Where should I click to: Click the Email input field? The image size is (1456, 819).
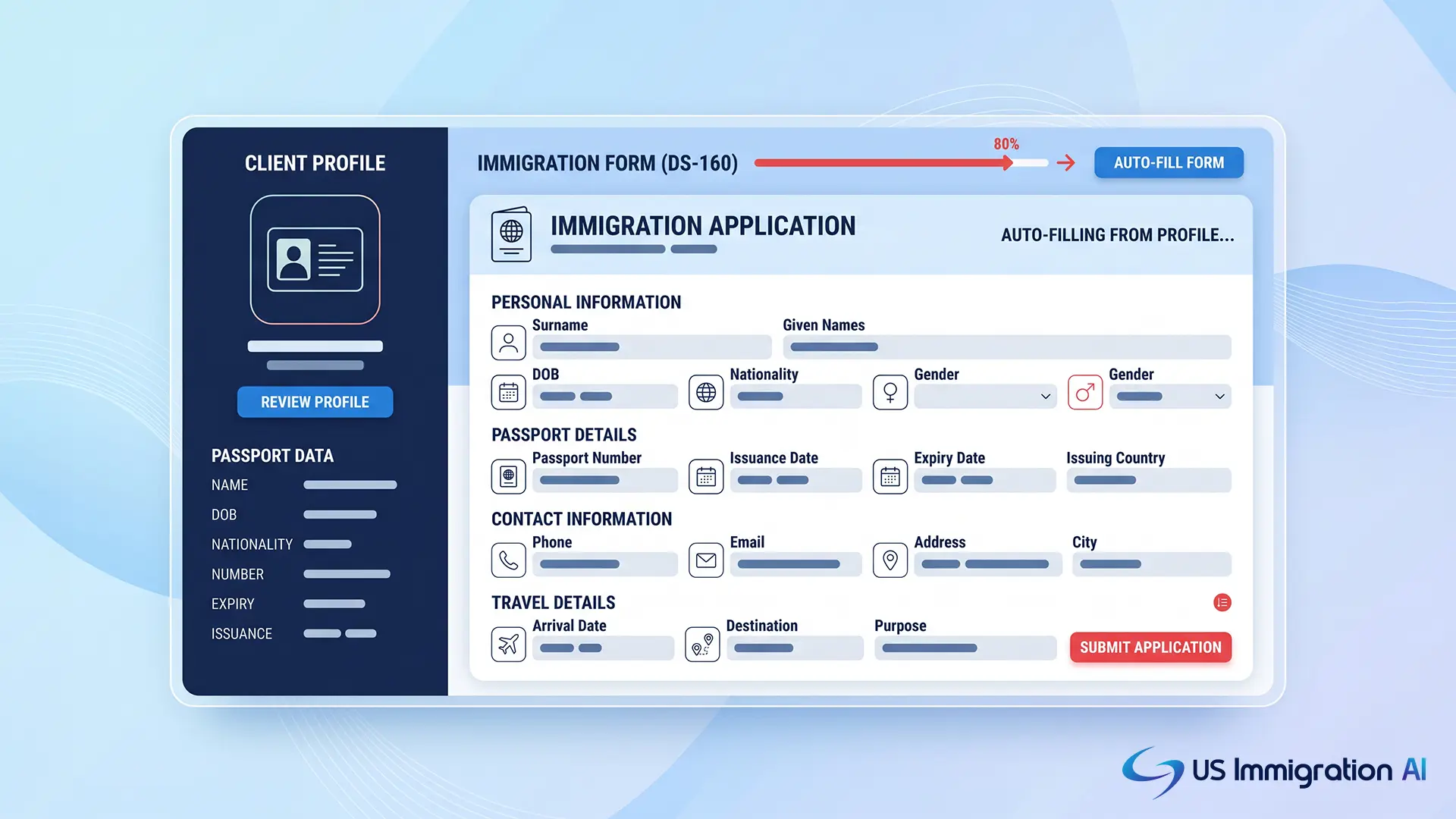point(795,564)
